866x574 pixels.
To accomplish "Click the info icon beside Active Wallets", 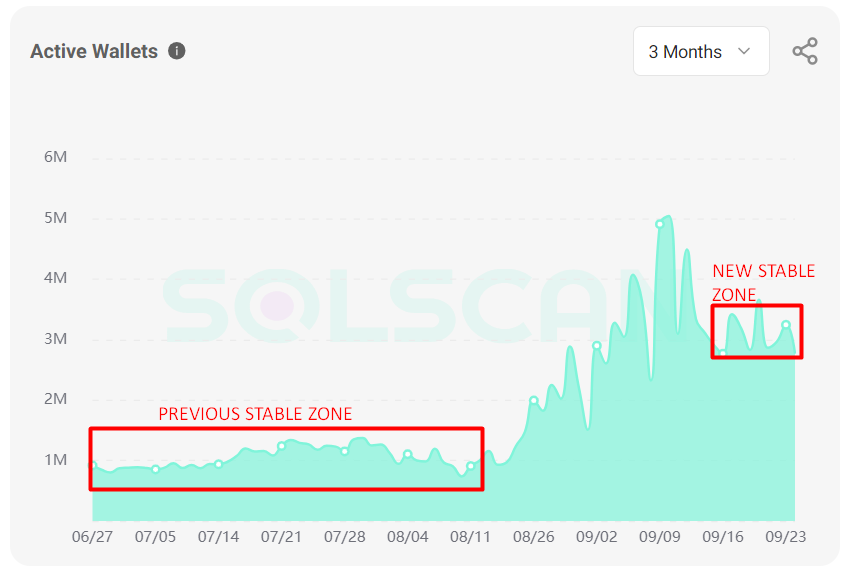I will 177,51.
